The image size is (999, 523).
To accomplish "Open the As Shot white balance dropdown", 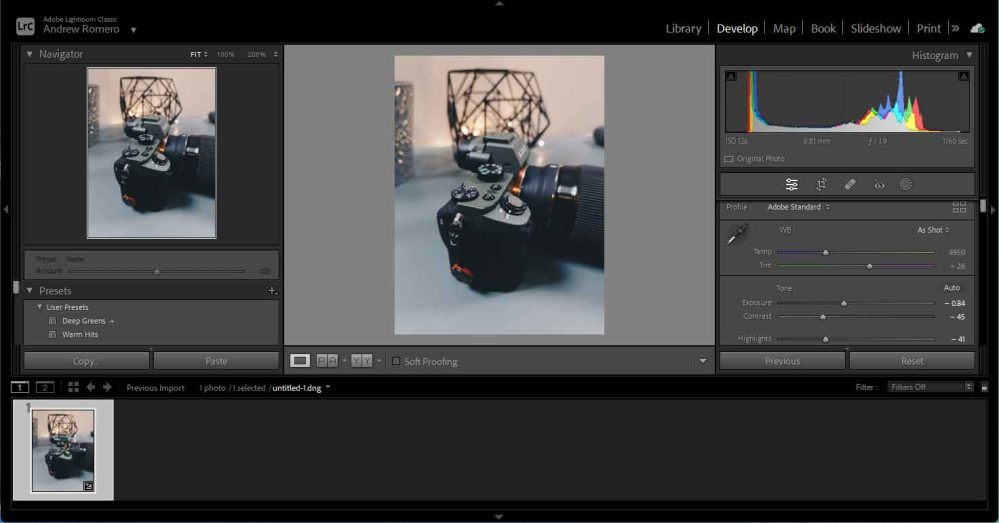I will pos(933,230).
